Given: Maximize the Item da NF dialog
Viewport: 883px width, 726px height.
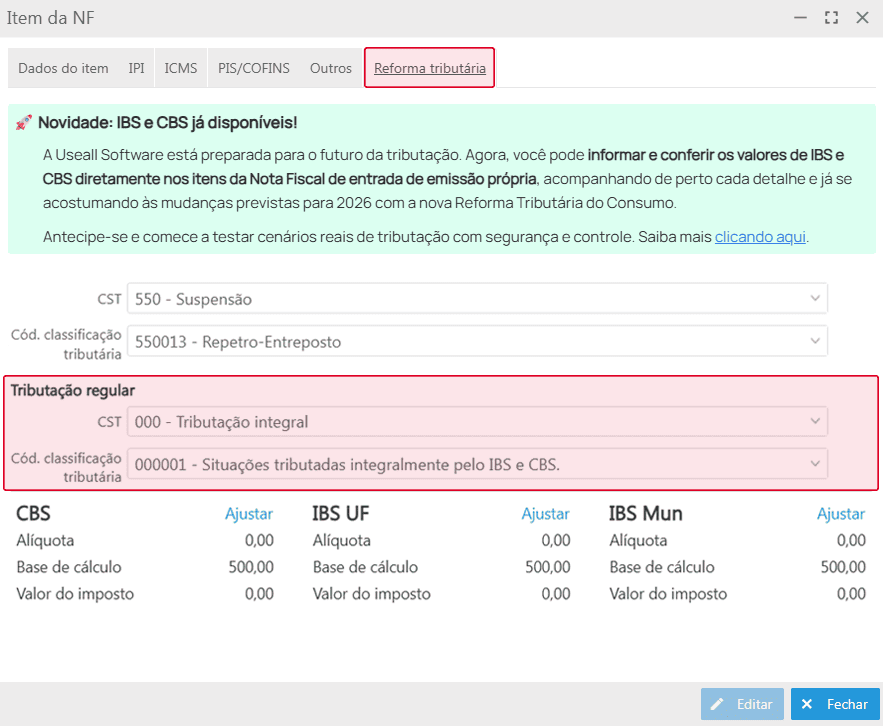Looking at the screenshot, I should coord(831,18).
